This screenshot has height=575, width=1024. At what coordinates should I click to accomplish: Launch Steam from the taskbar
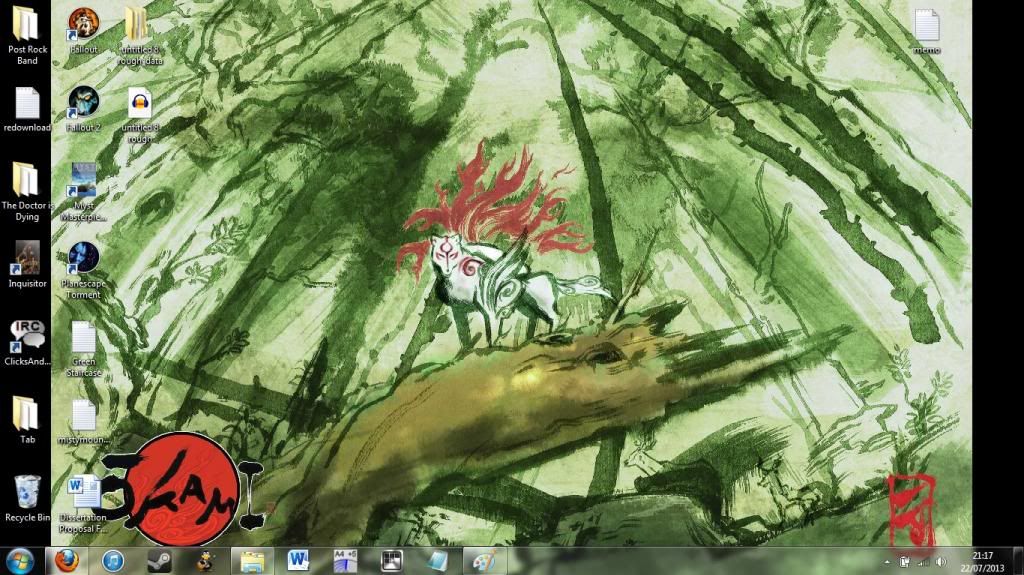(159, 561)
